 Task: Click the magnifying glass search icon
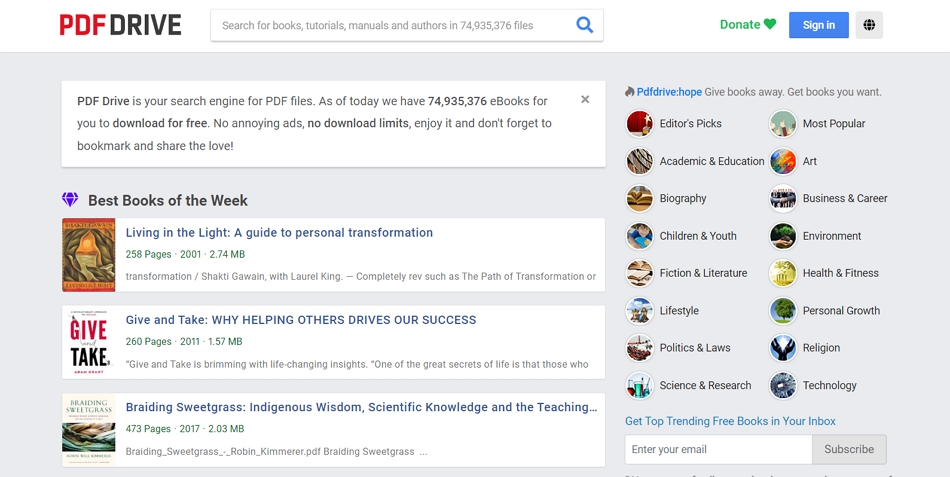tap(585, 25)
